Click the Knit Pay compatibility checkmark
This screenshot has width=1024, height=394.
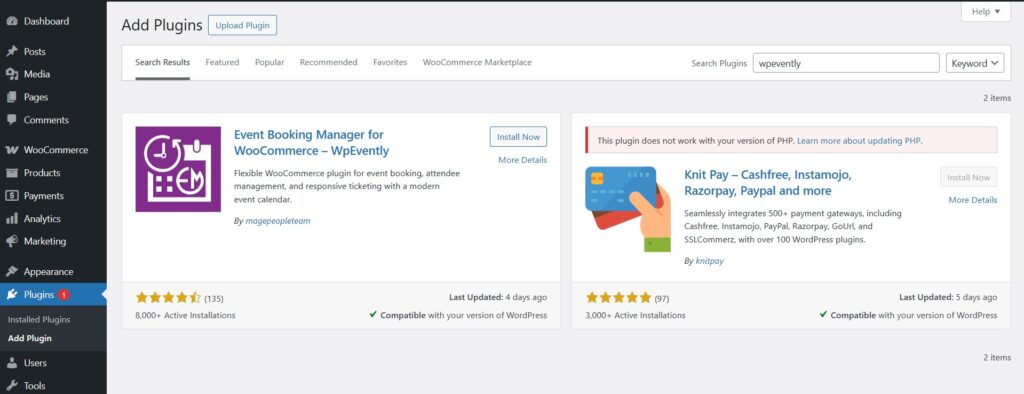click(824, 314)
